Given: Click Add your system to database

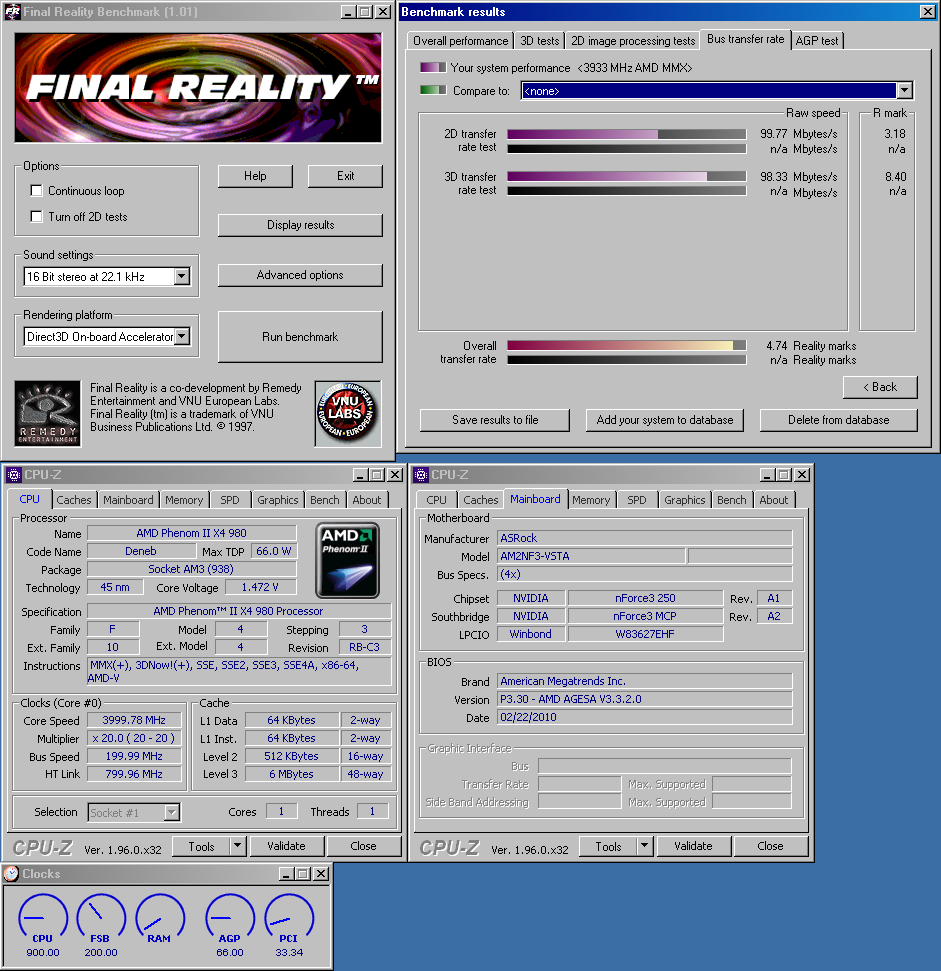Looking at the screenshot, I should click(x=665, y=420).
